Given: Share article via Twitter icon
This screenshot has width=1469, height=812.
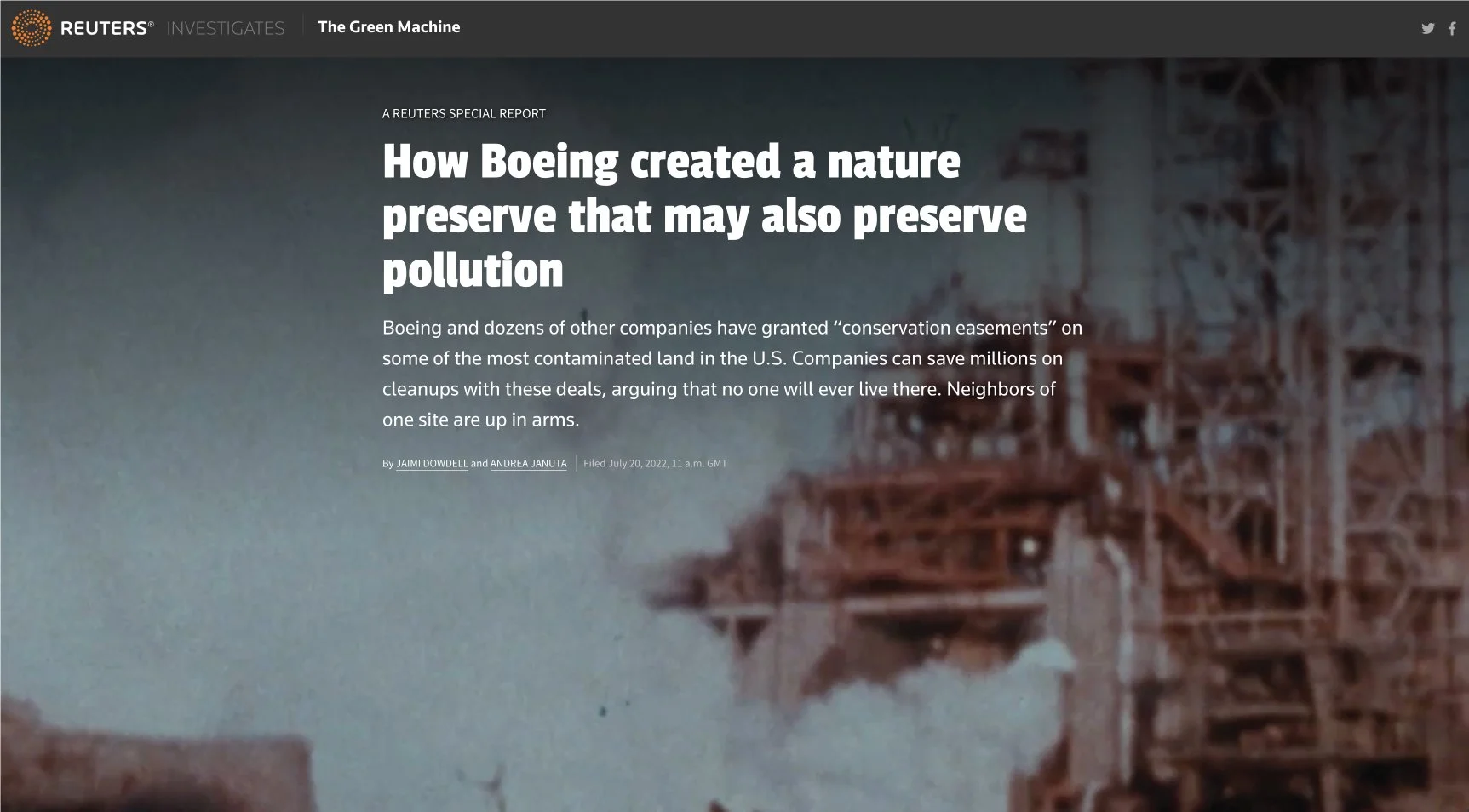Looking at the screenshot, I should (x=1428, y=29).
